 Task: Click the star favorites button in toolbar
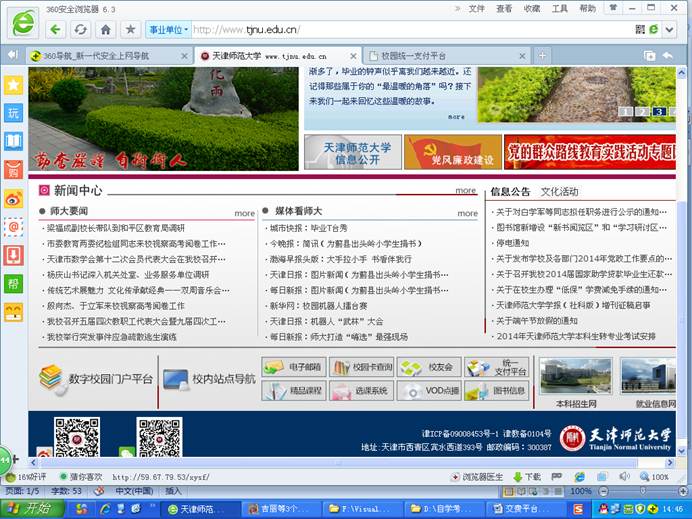[x=130, y=30]
